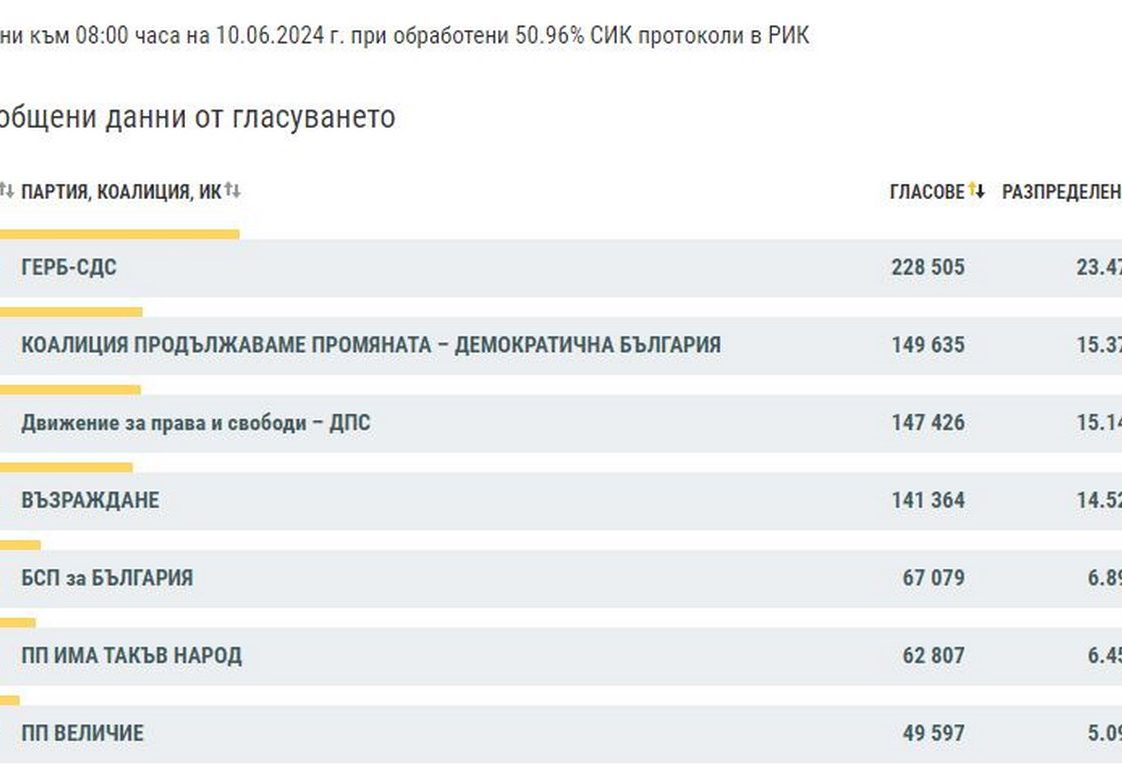Click yellow bar above ВЪЗРАЖДАНЕ row
The width and height of the screenshot is (1122, 768).
[66, 467]
